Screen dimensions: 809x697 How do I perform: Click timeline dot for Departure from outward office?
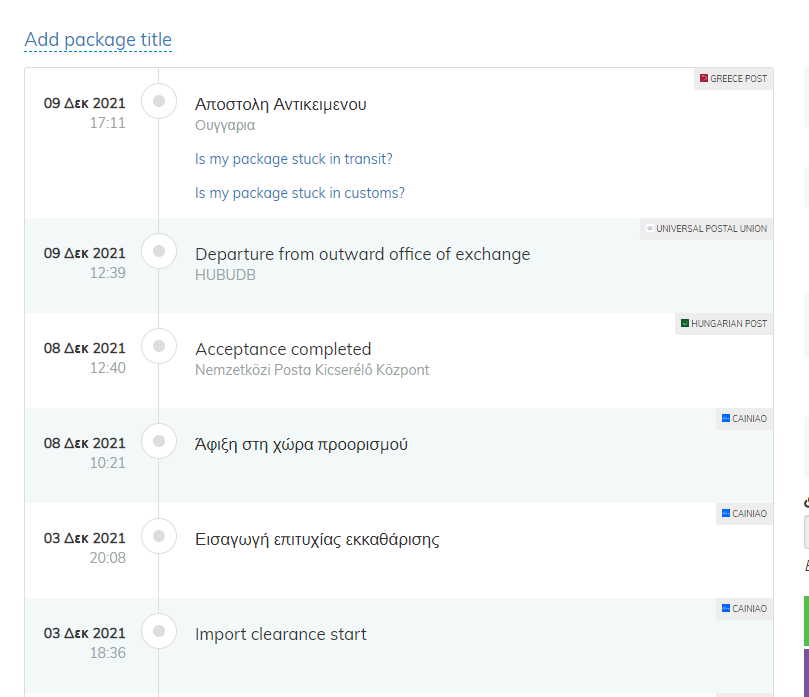coord(159,251)
